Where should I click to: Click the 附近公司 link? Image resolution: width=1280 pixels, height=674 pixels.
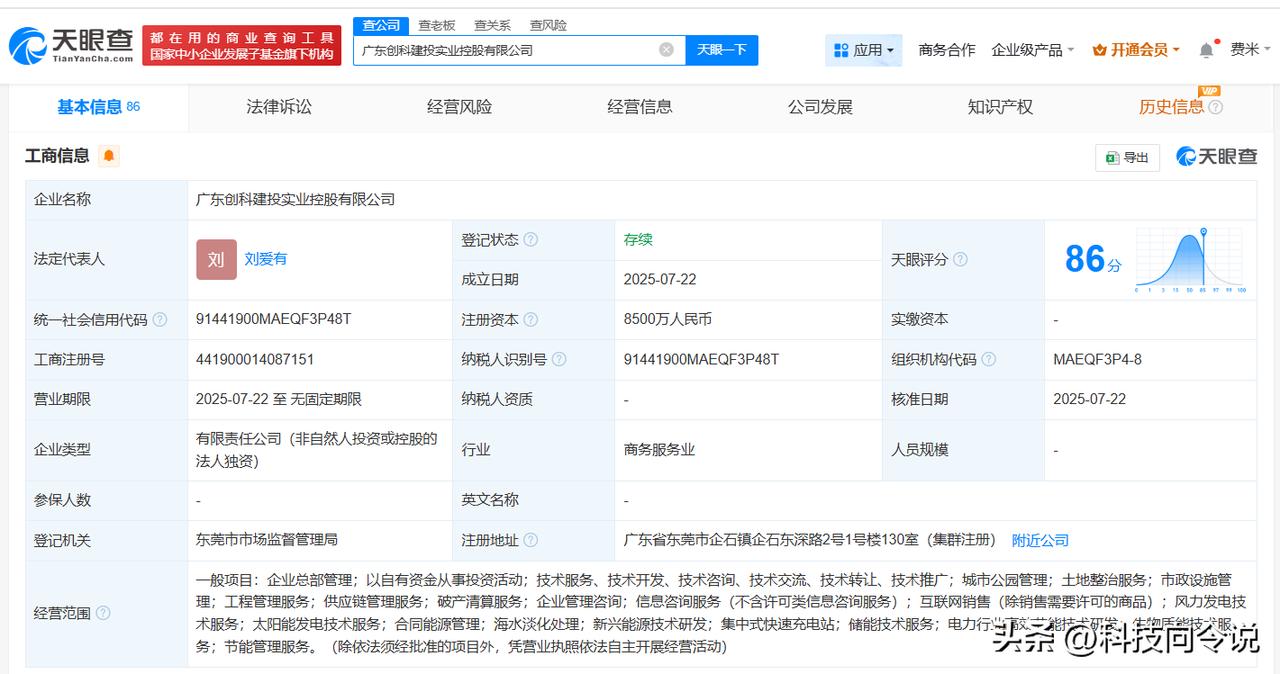(x=1040, y=540)
